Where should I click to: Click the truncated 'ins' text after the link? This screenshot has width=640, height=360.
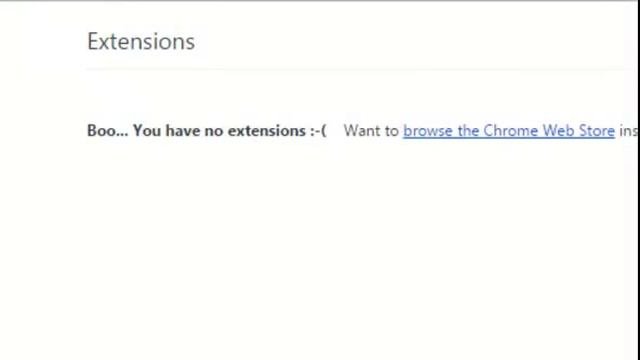[x=628, y=131]
